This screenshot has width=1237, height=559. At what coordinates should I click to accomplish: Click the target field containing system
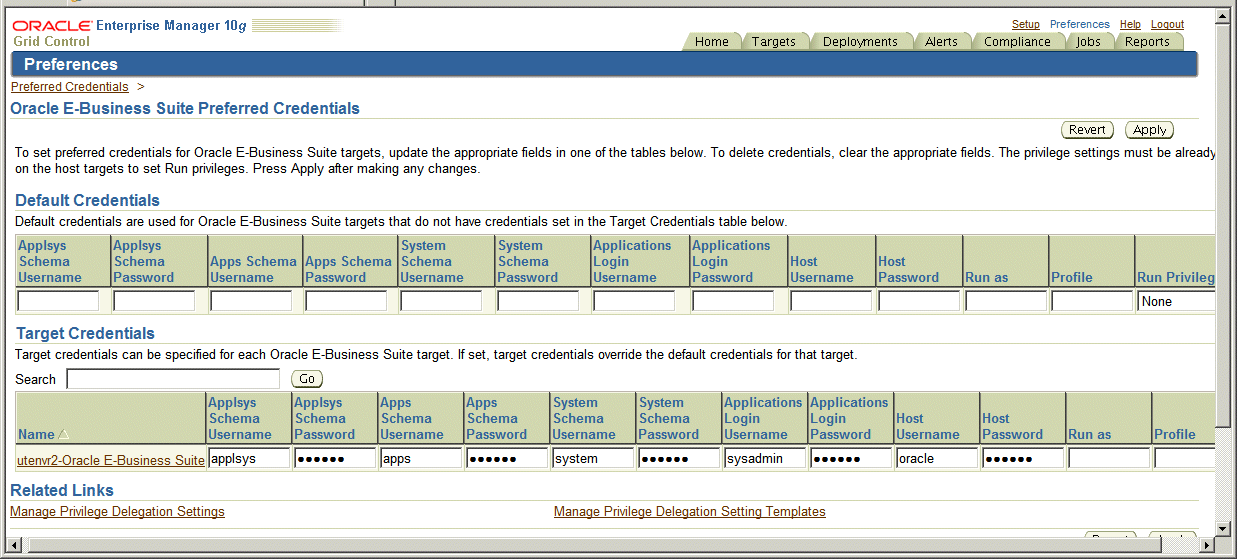click(x=593, y=459)
